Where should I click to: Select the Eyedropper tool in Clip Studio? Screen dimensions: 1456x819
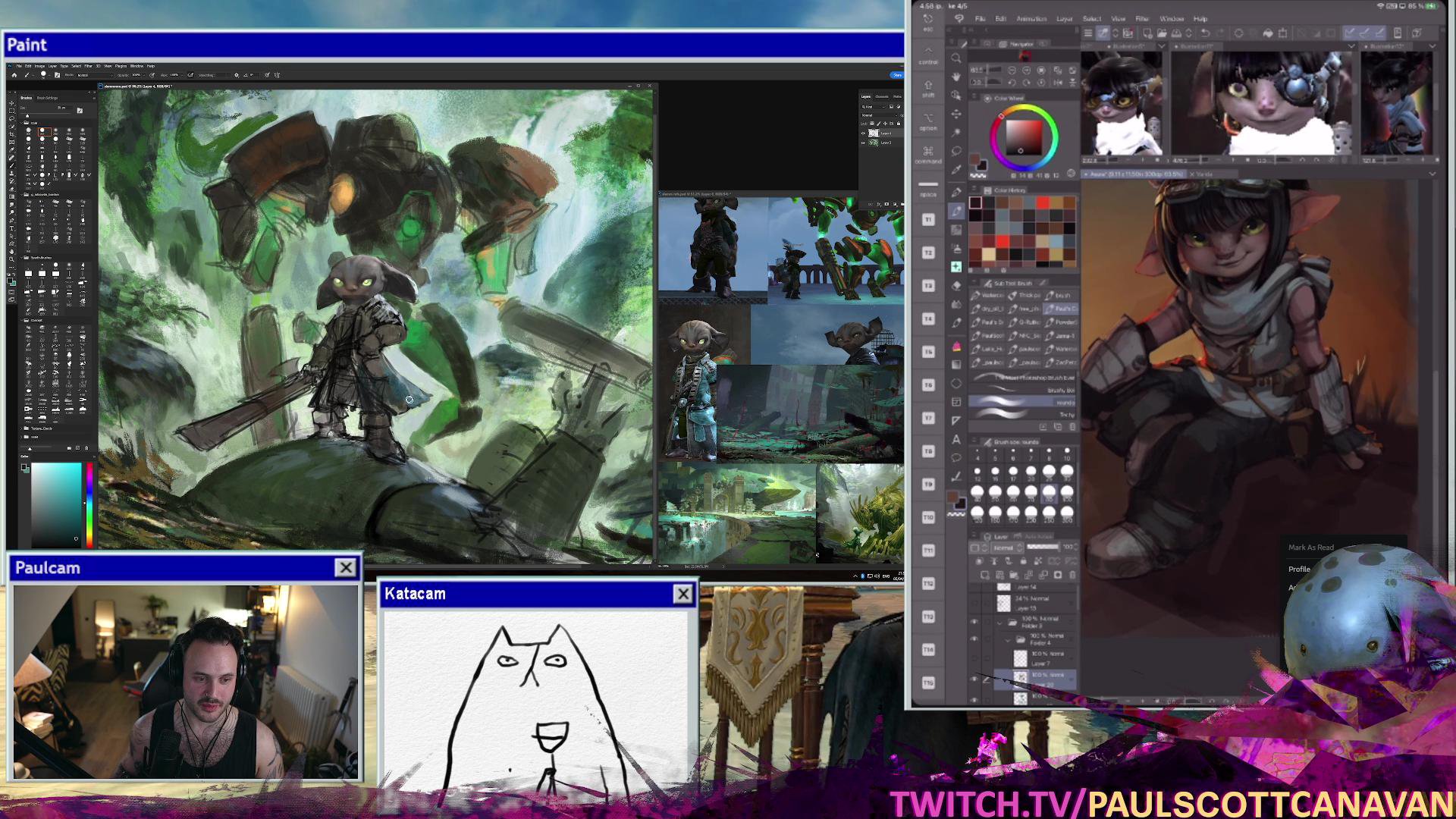956,169
